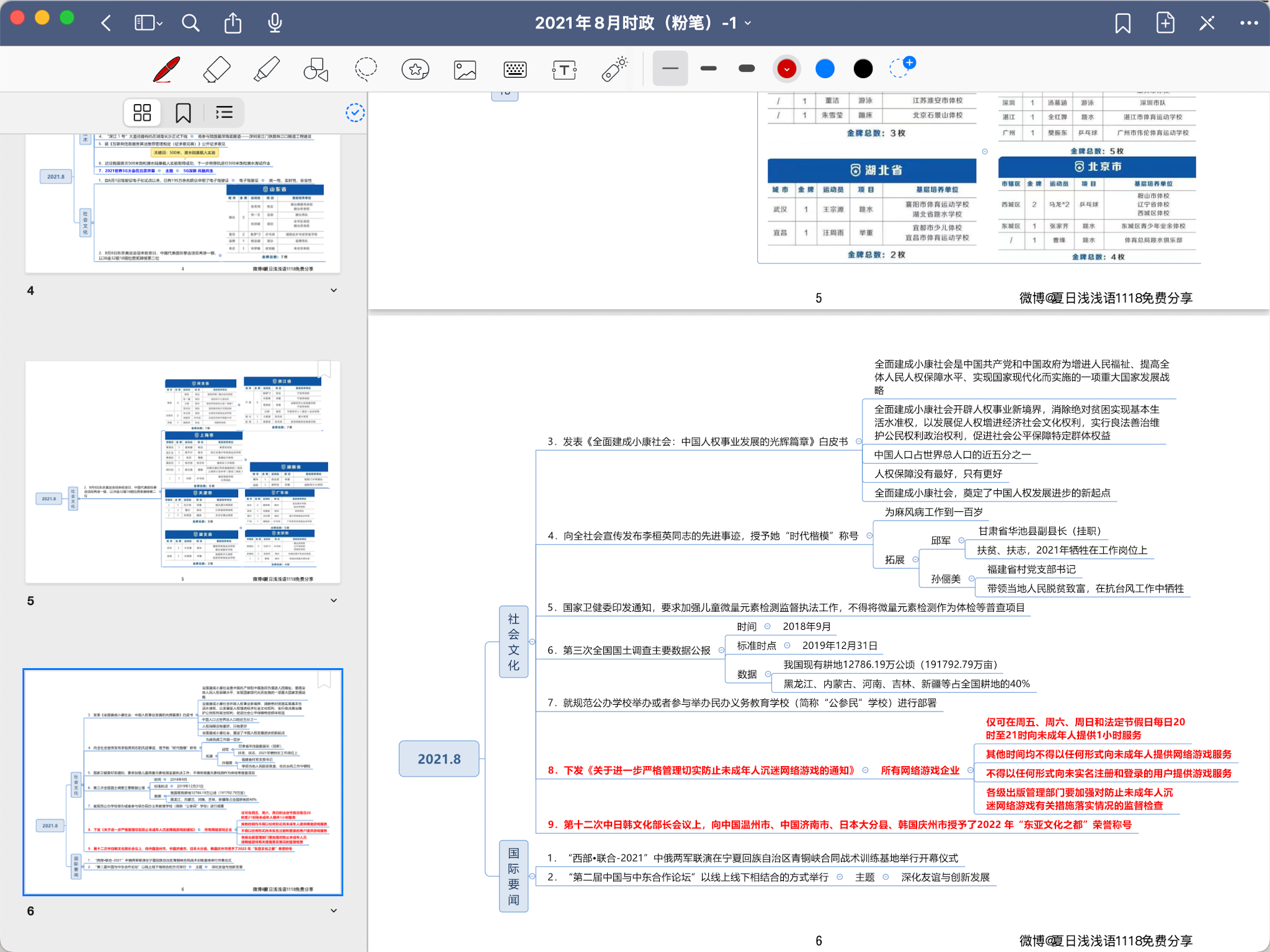Choose the thickest stroke width
This screenshot has height=952, width=1270.
coord(747,68)
